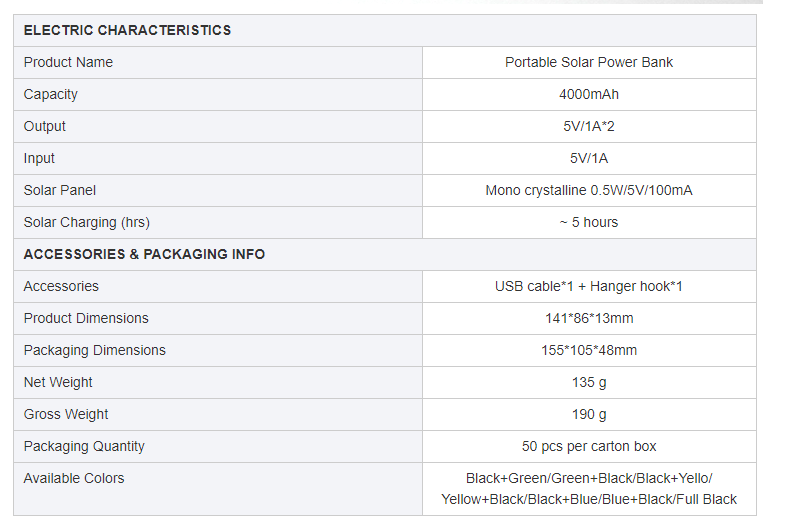Click the 141*86*13mm dimensions value
787x531 pixels.
[589, 318]
